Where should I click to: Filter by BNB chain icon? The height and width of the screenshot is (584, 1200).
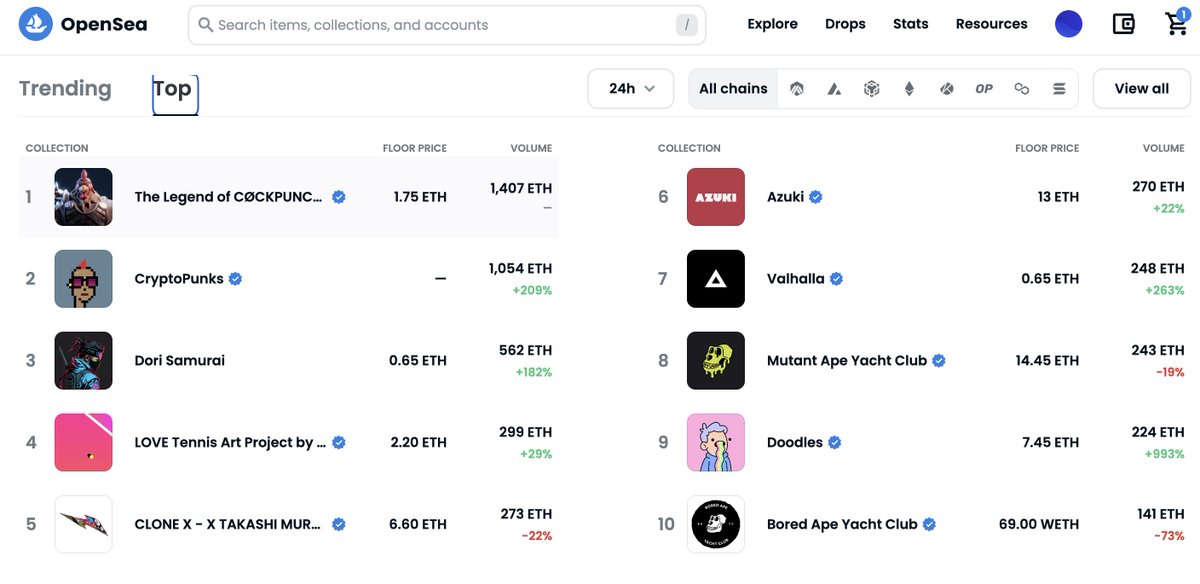click(872, 89)
